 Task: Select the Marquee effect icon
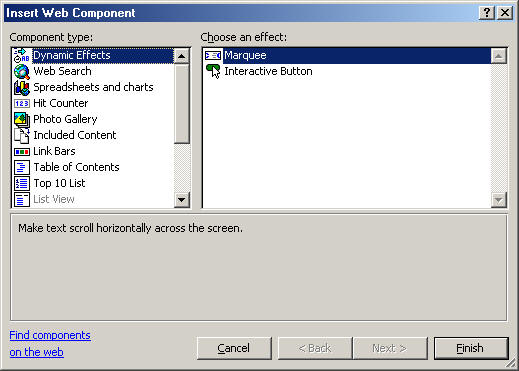(x=213, y=55)
